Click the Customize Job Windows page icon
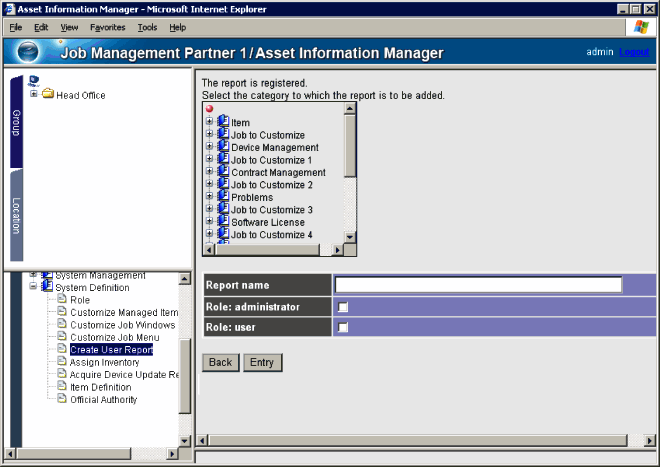The height and width of the screenshot is (467, 660). coord(62,324)
